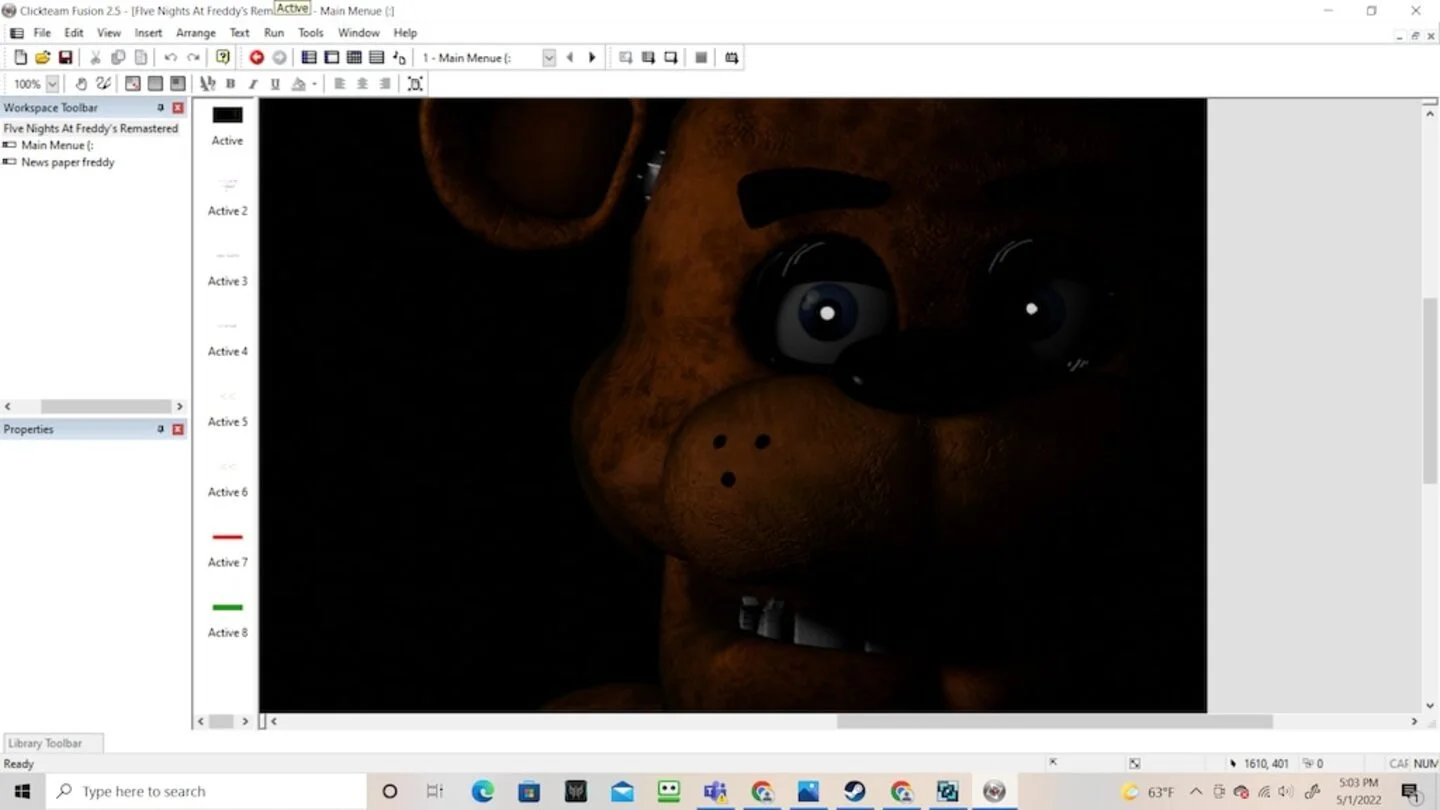
Task: Close the Properties panel
Action: point(178,430)
